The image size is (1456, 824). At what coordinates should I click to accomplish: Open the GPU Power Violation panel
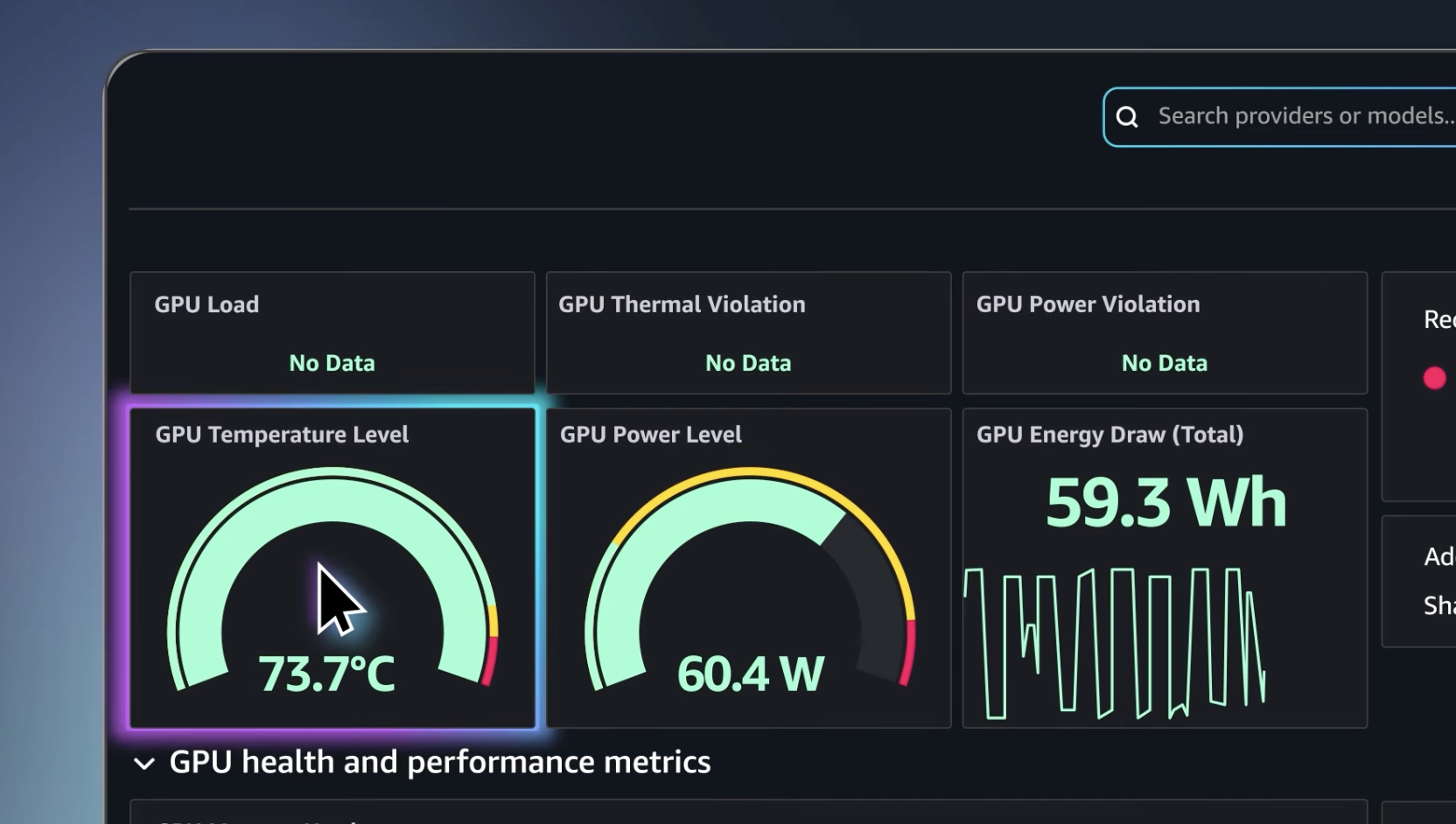click(1165, 332)
